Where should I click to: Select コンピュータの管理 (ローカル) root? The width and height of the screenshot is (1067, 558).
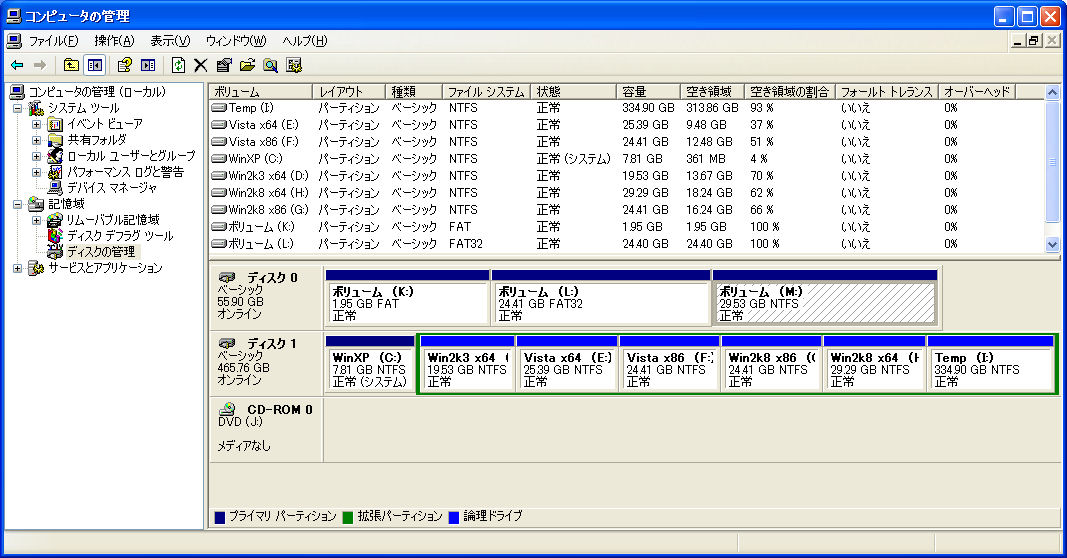click(x=97, y=92)
